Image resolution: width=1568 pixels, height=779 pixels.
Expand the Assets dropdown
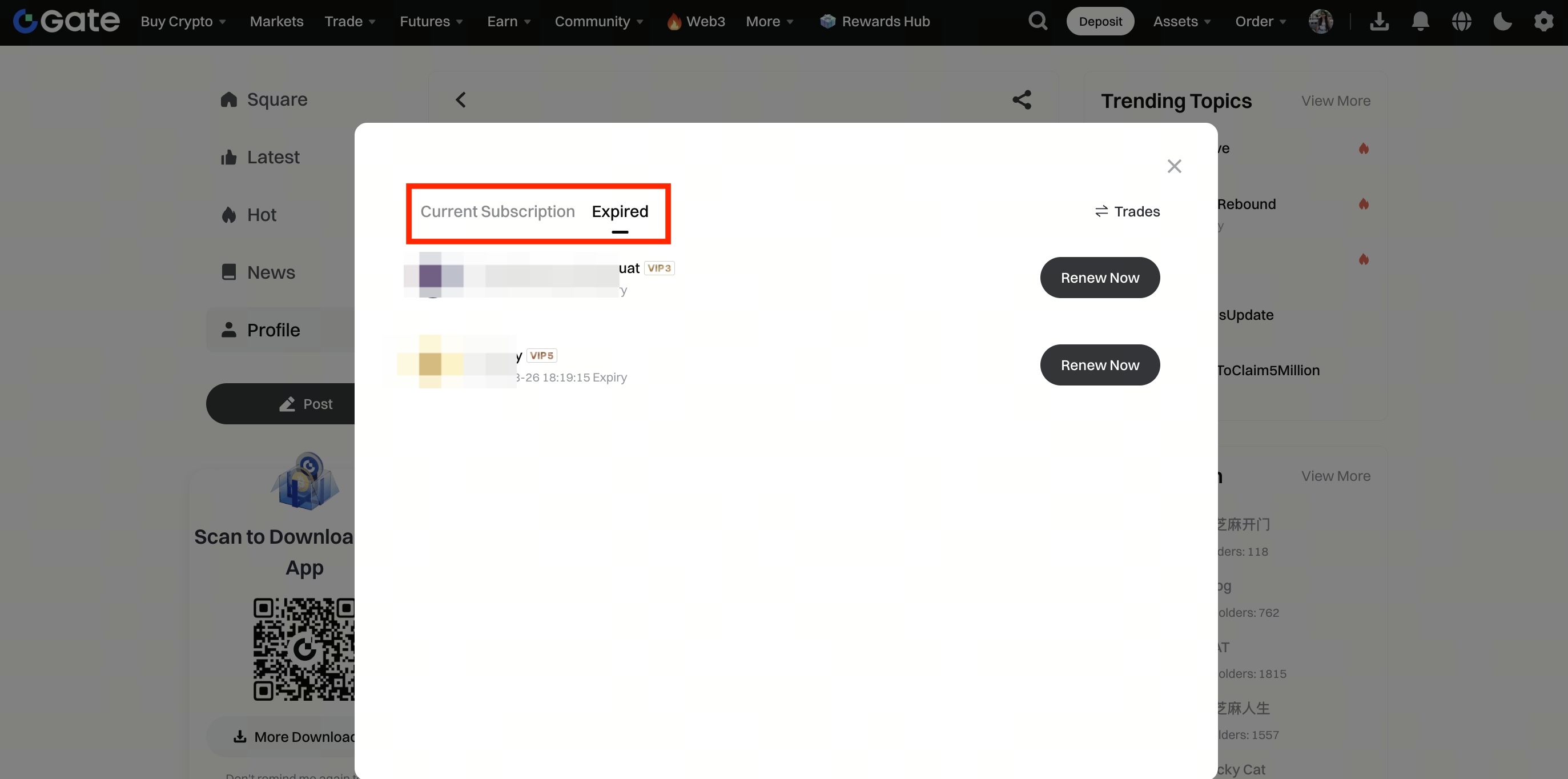(1181, 21)
